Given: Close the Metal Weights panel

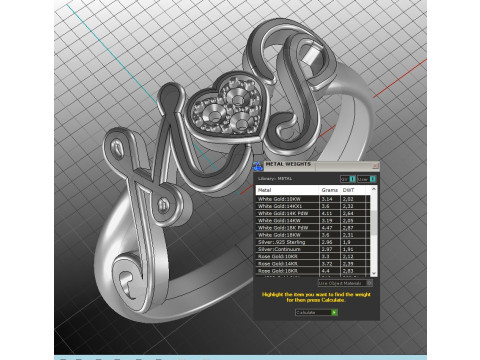Looking at the screenshot, I should pos(375,165).
